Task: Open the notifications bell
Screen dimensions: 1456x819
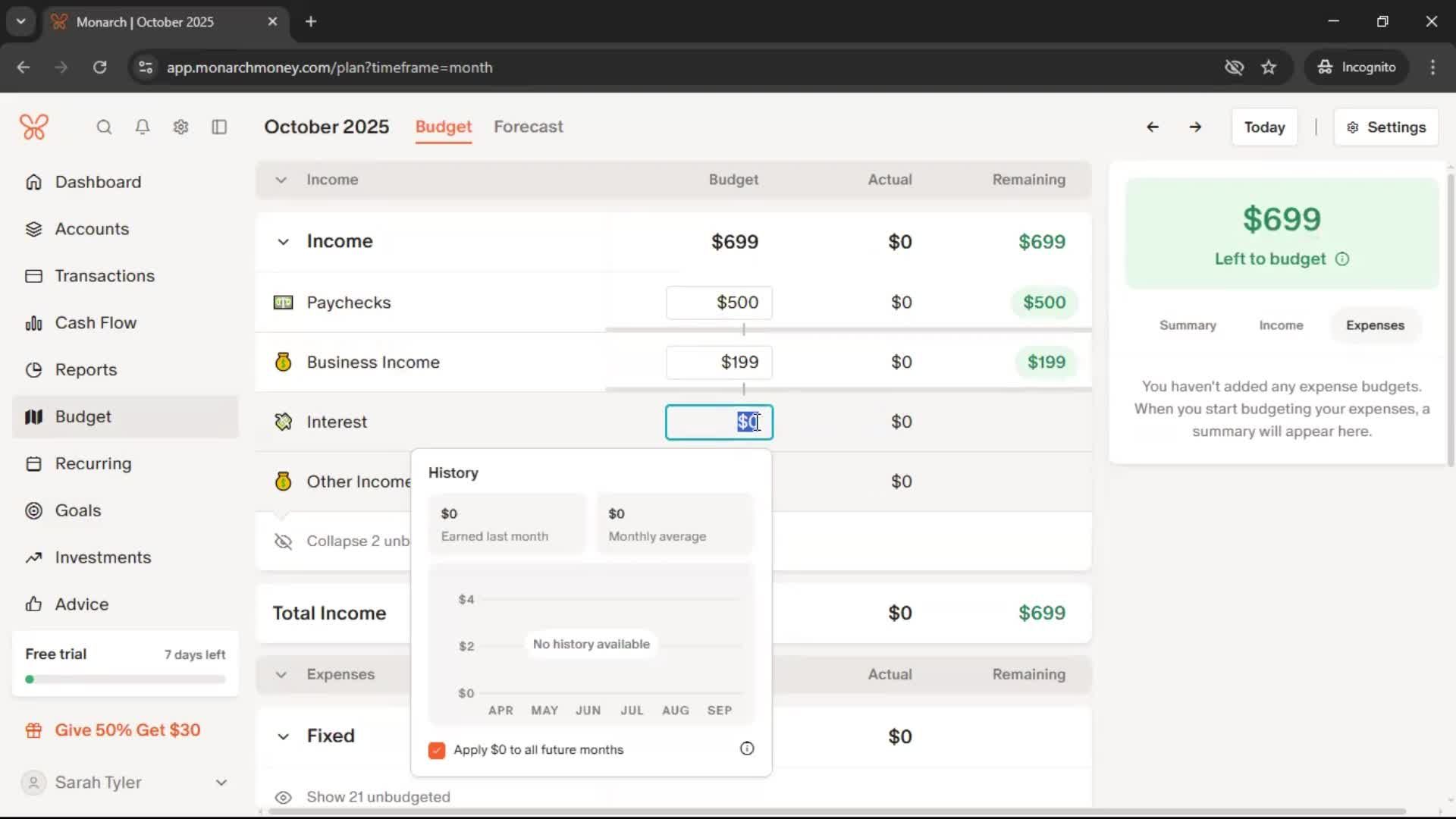Action: pos(143,127)
